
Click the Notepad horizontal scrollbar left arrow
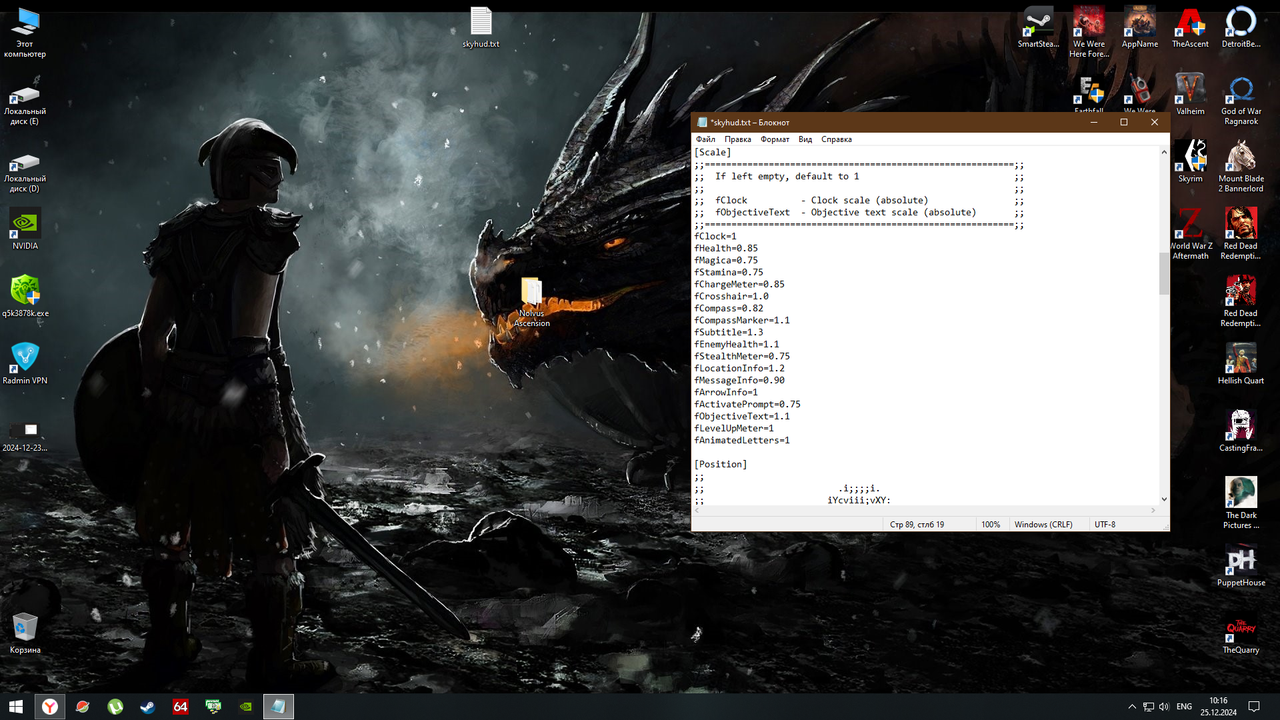click(x=697, y=511)
